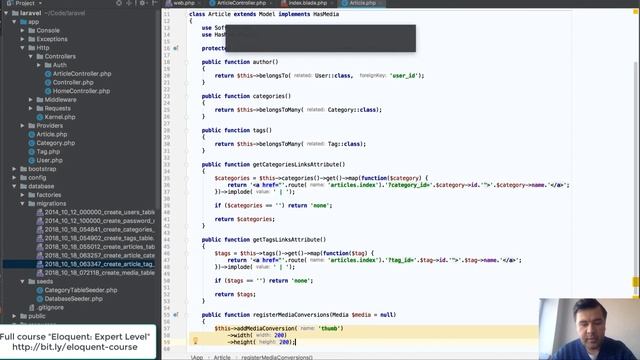Expand the Auth folder
This screenshot has width=640, height=360.
coord(39,65)
